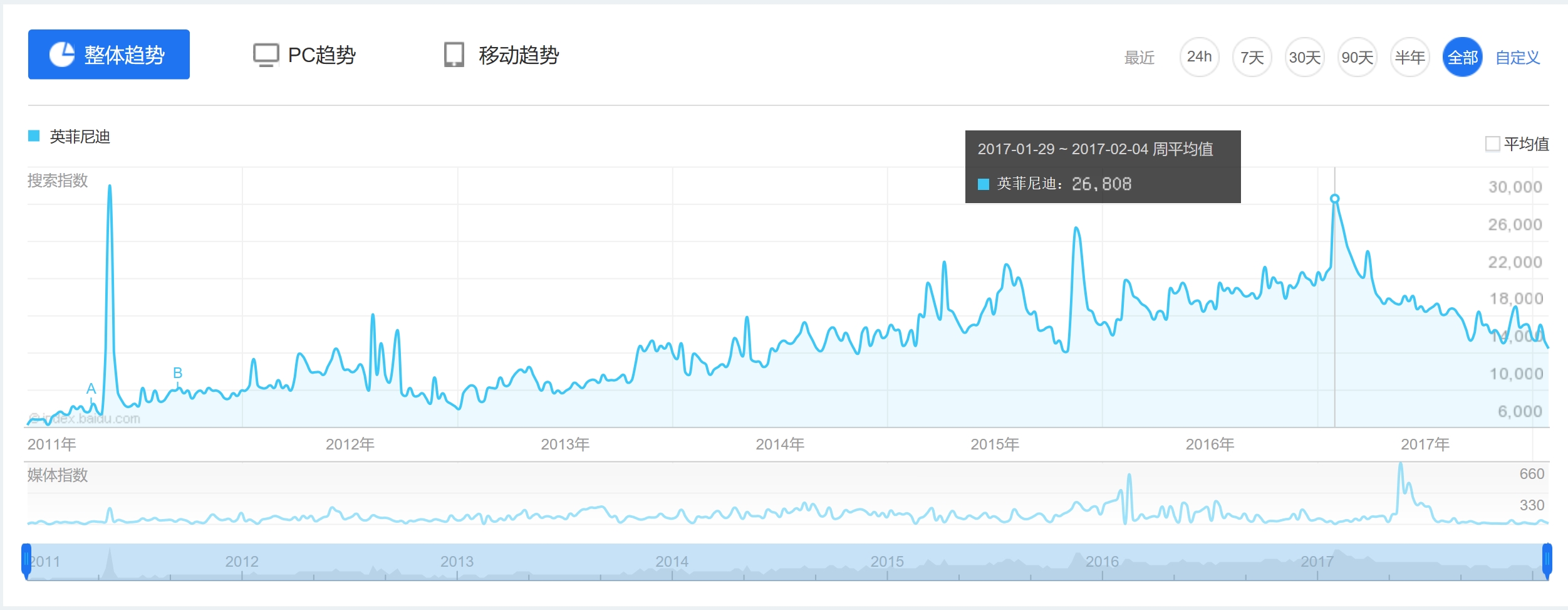Click the pie chart icon in 整体趋势
Viewport: 1568px width, 610px height.
[62, 55]
